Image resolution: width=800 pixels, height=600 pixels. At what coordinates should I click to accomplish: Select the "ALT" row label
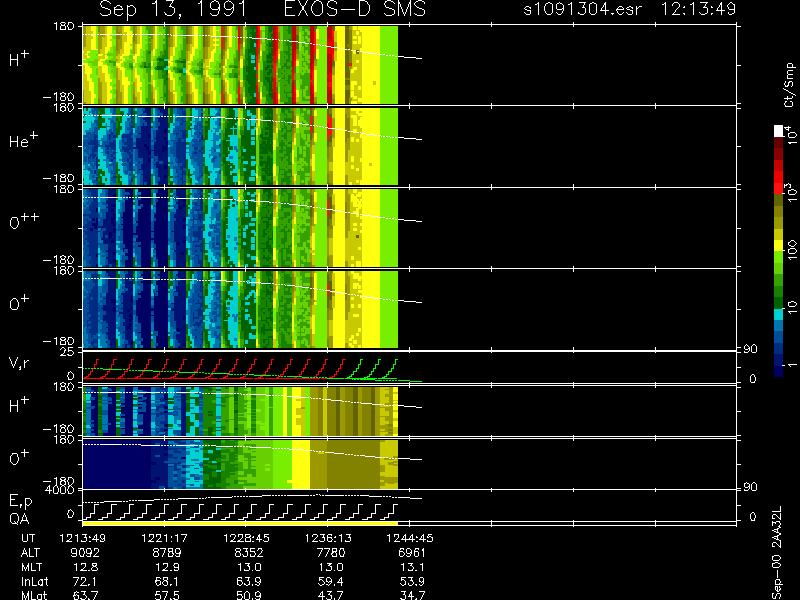30,553
